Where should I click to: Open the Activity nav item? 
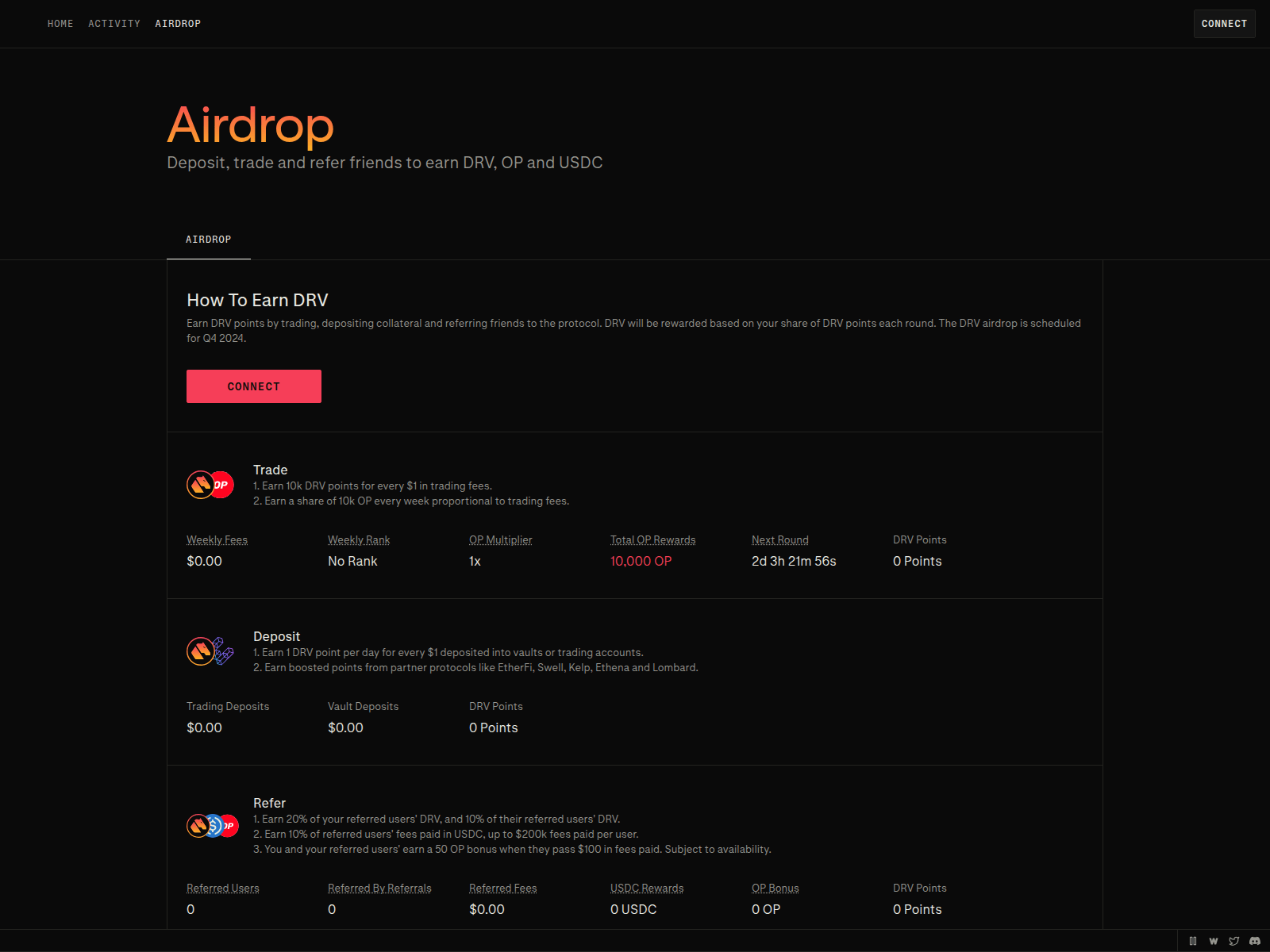[114, 24]
